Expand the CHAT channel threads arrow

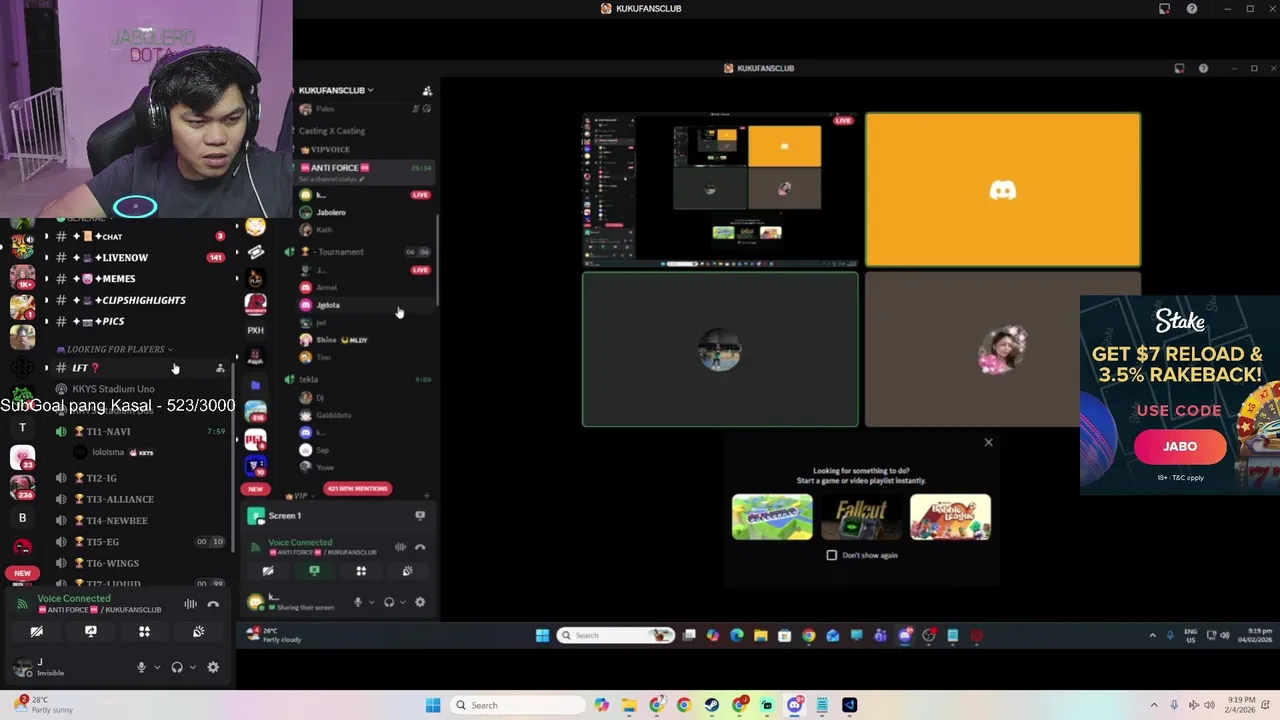point(46,237)
